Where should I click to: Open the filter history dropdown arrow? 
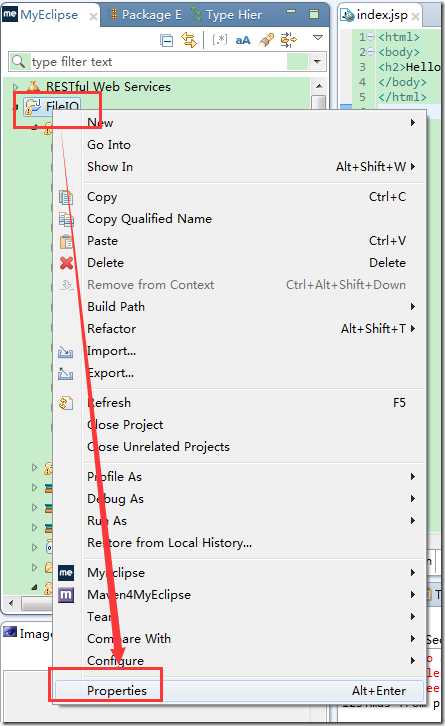(x=317, y=62)
